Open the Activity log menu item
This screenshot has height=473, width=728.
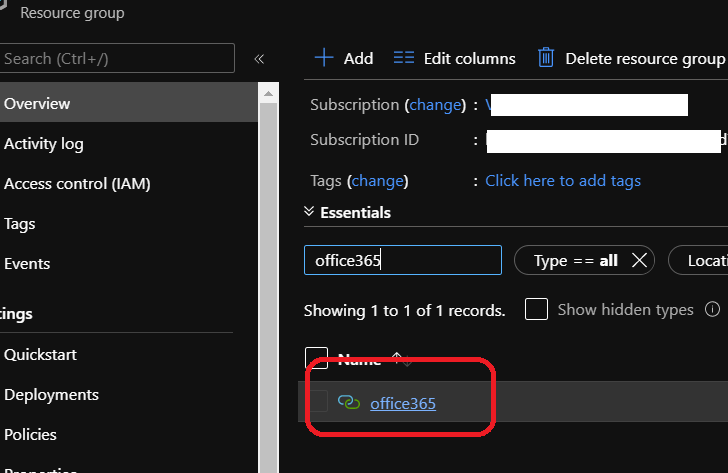(x=44, y=144)
